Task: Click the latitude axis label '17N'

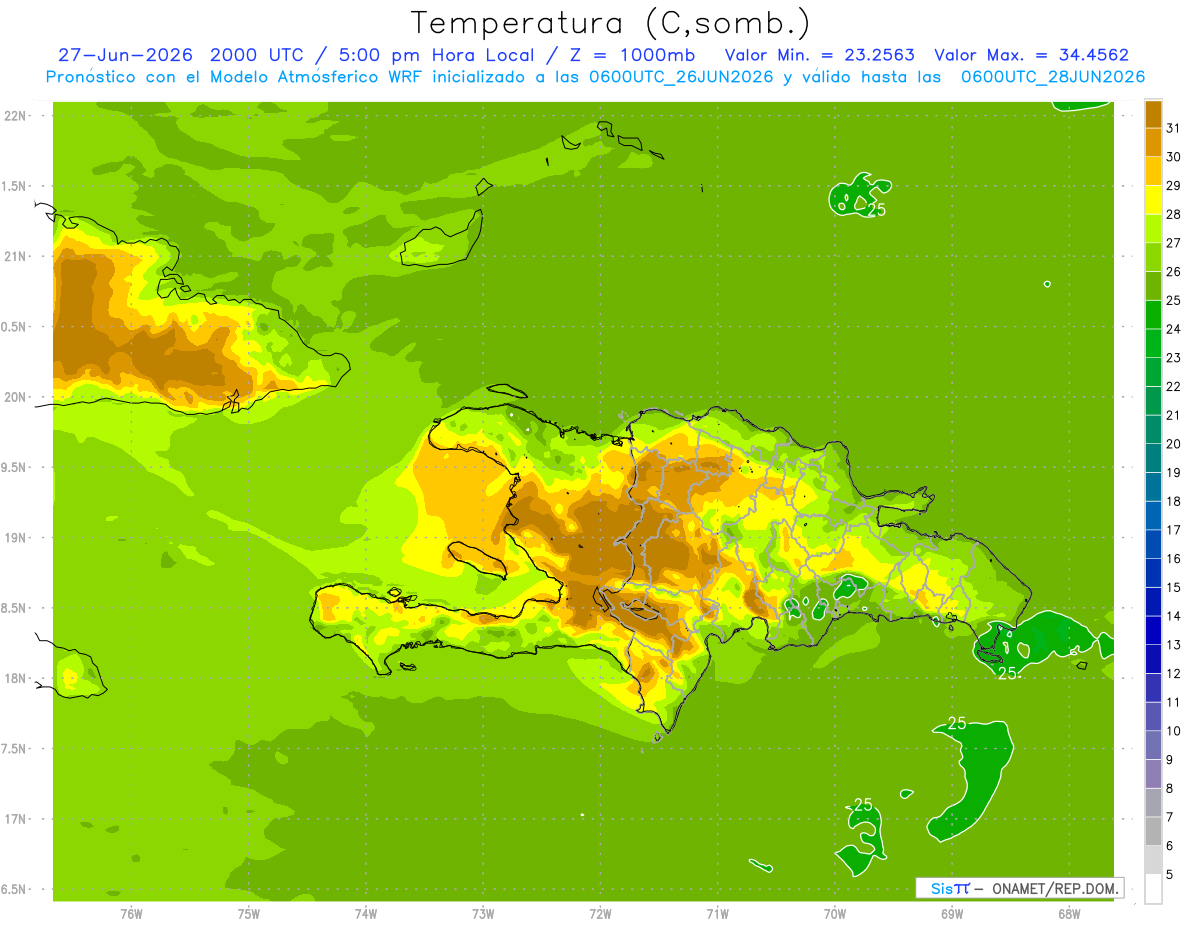Action: (x=15, y=819)
